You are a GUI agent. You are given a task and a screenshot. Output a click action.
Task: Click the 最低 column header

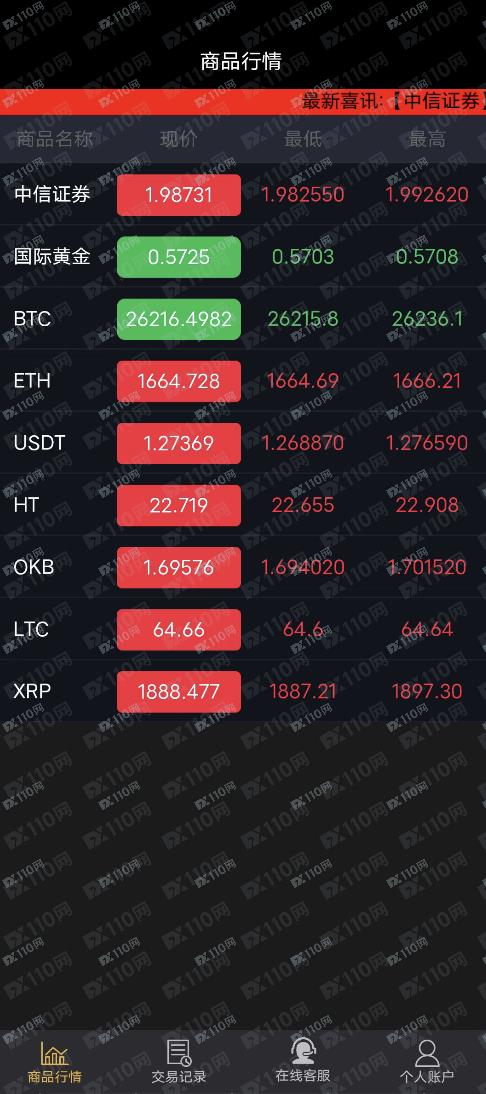[303, 139]
